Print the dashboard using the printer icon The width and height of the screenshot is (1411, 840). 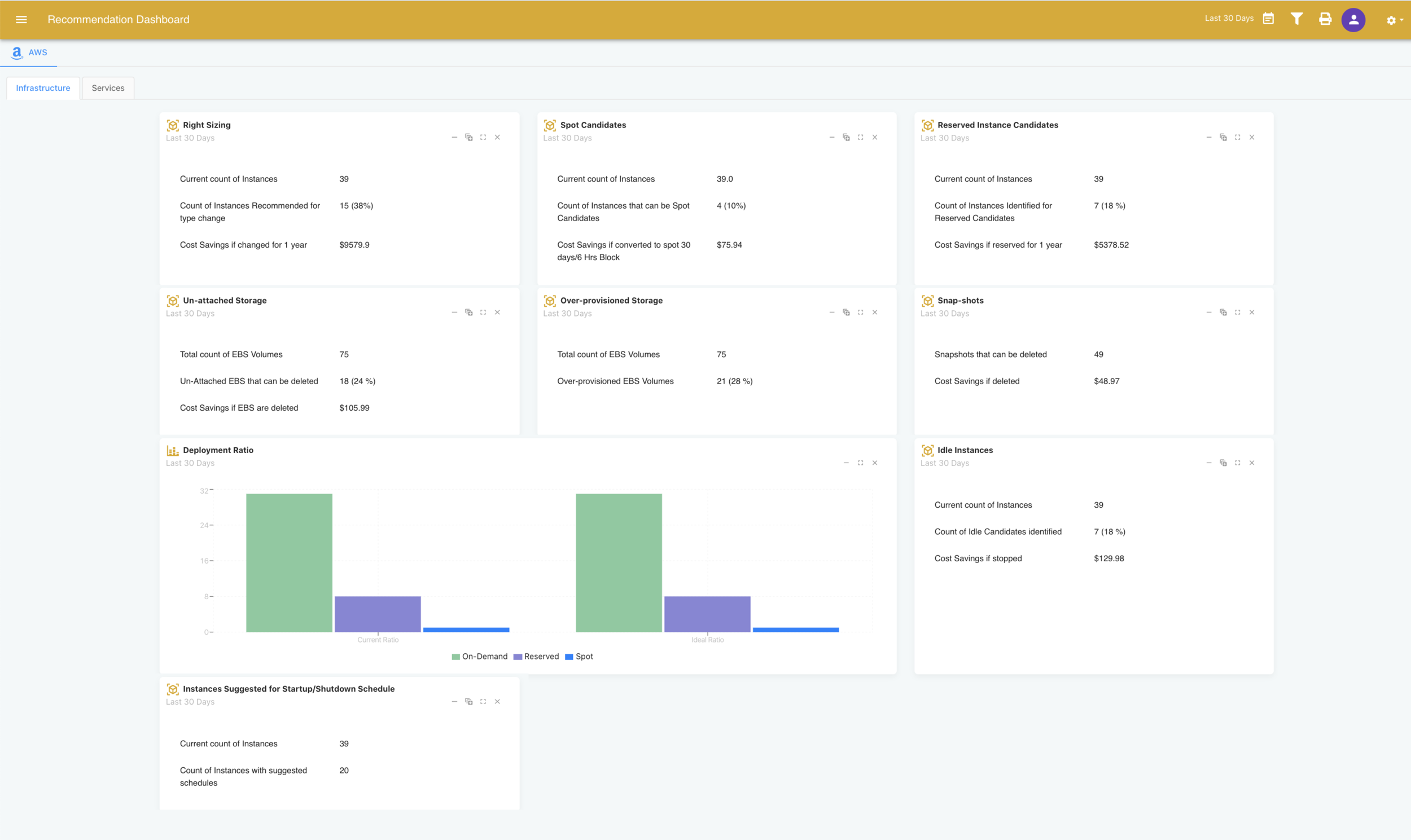pos(1325,19)
